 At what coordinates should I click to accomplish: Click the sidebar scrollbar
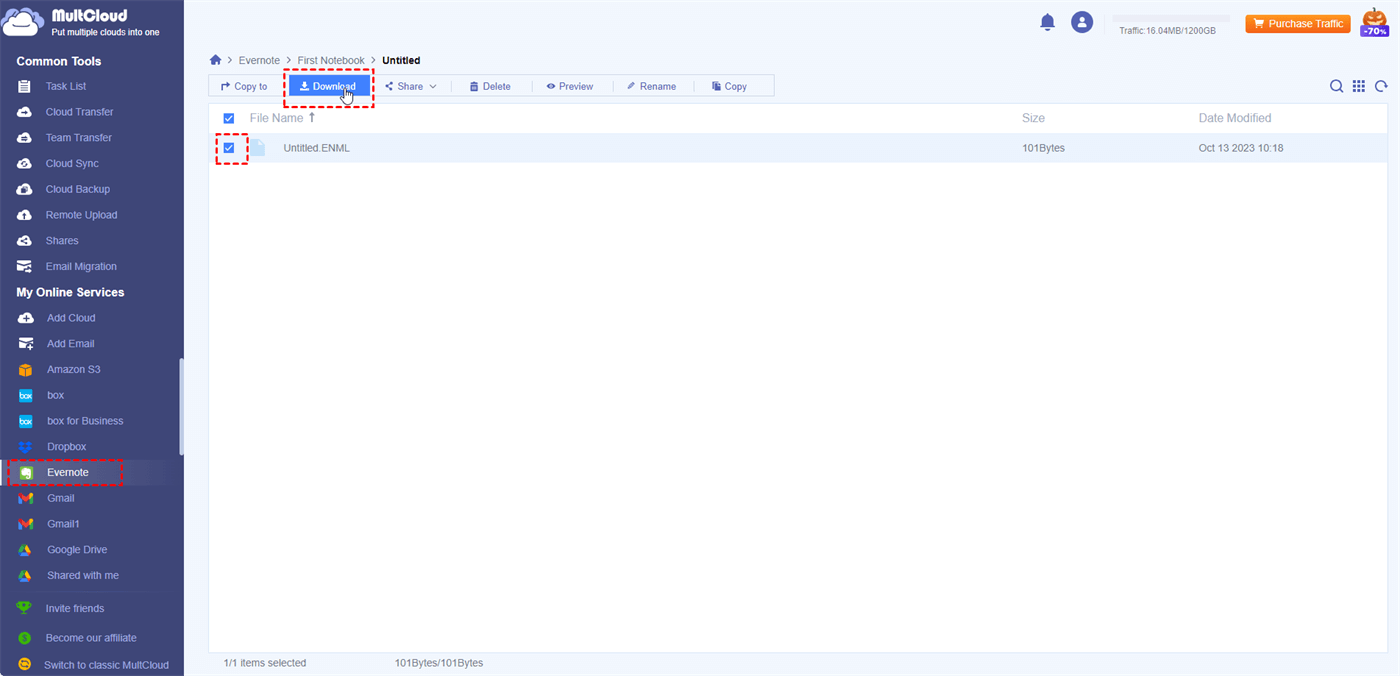[181, 407]
